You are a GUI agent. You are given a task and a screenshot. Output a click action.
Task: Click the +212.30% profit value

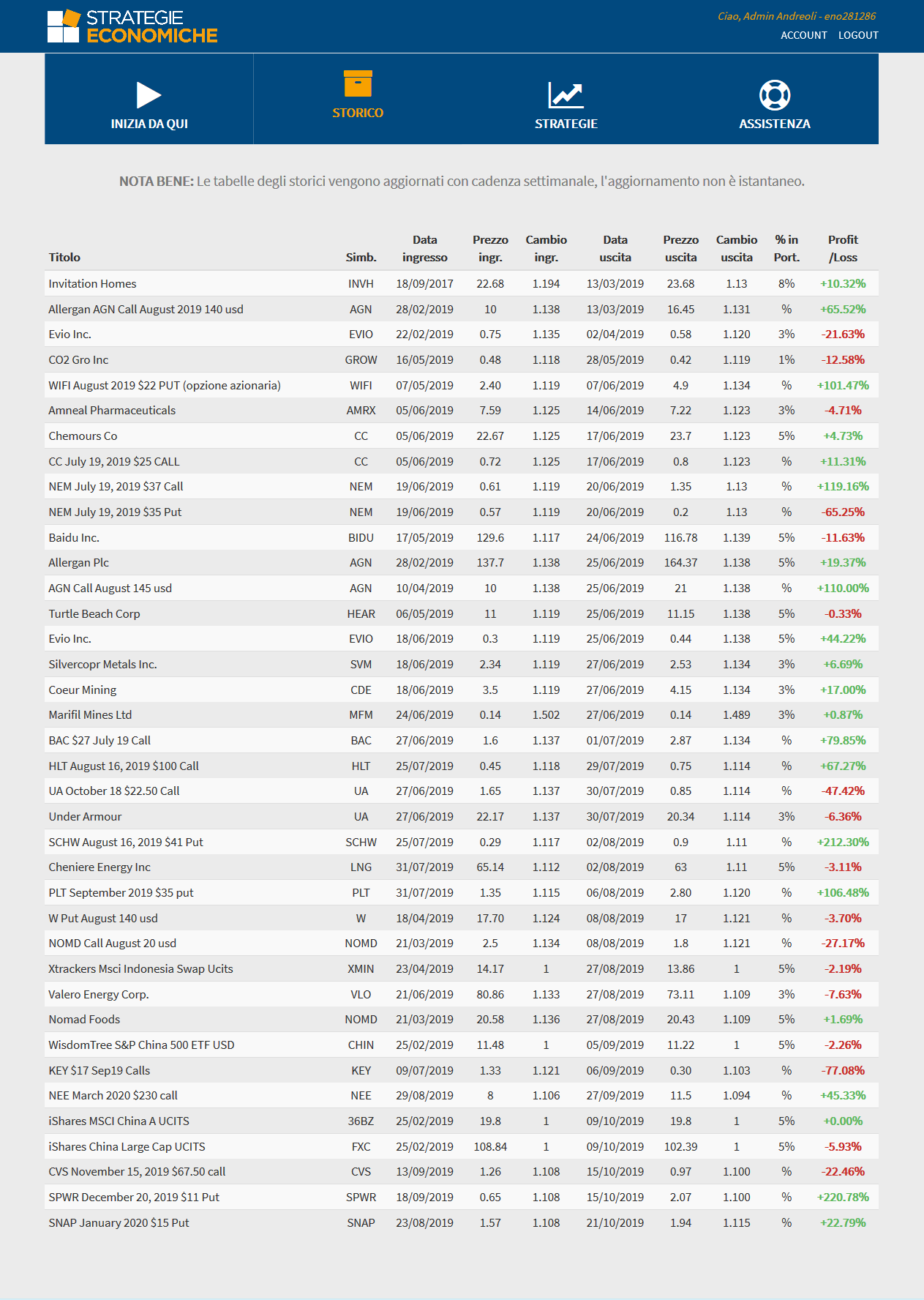843,842
